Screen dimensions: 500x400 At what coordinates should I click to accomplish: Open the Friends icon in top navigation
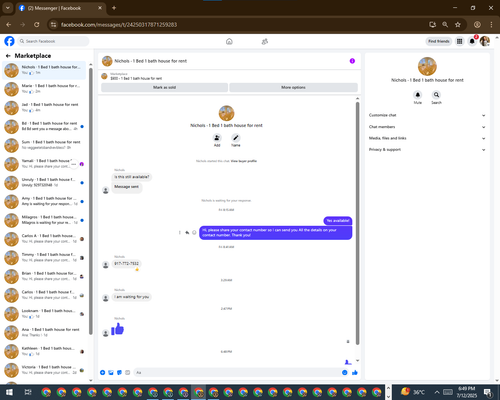coord(265,41)
